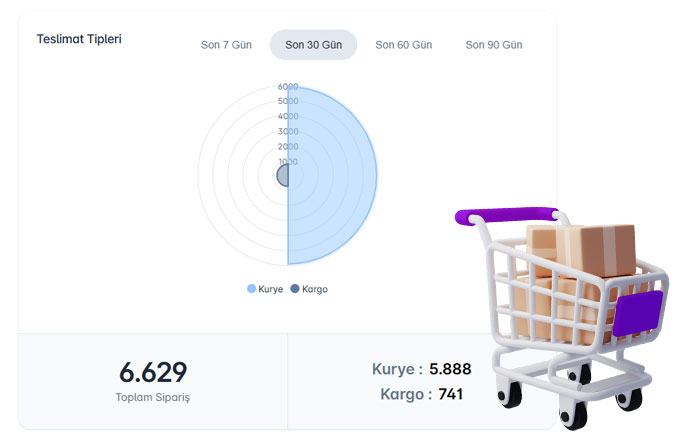Click the dark Kargo legend dot
Screen dimensions: 685x440
click(294, 289)
